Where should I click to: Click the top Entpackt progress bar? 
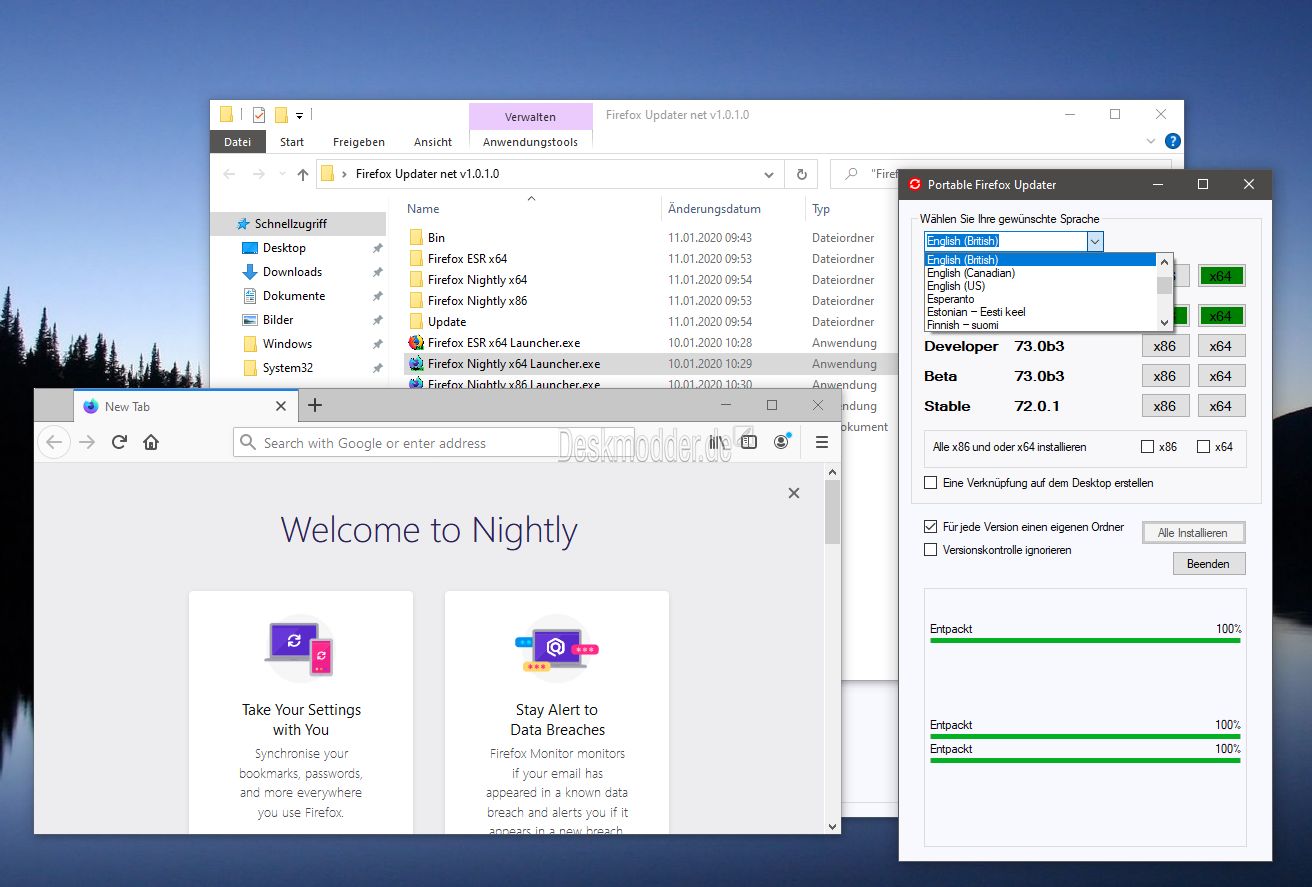click(x=1085, y=640)
